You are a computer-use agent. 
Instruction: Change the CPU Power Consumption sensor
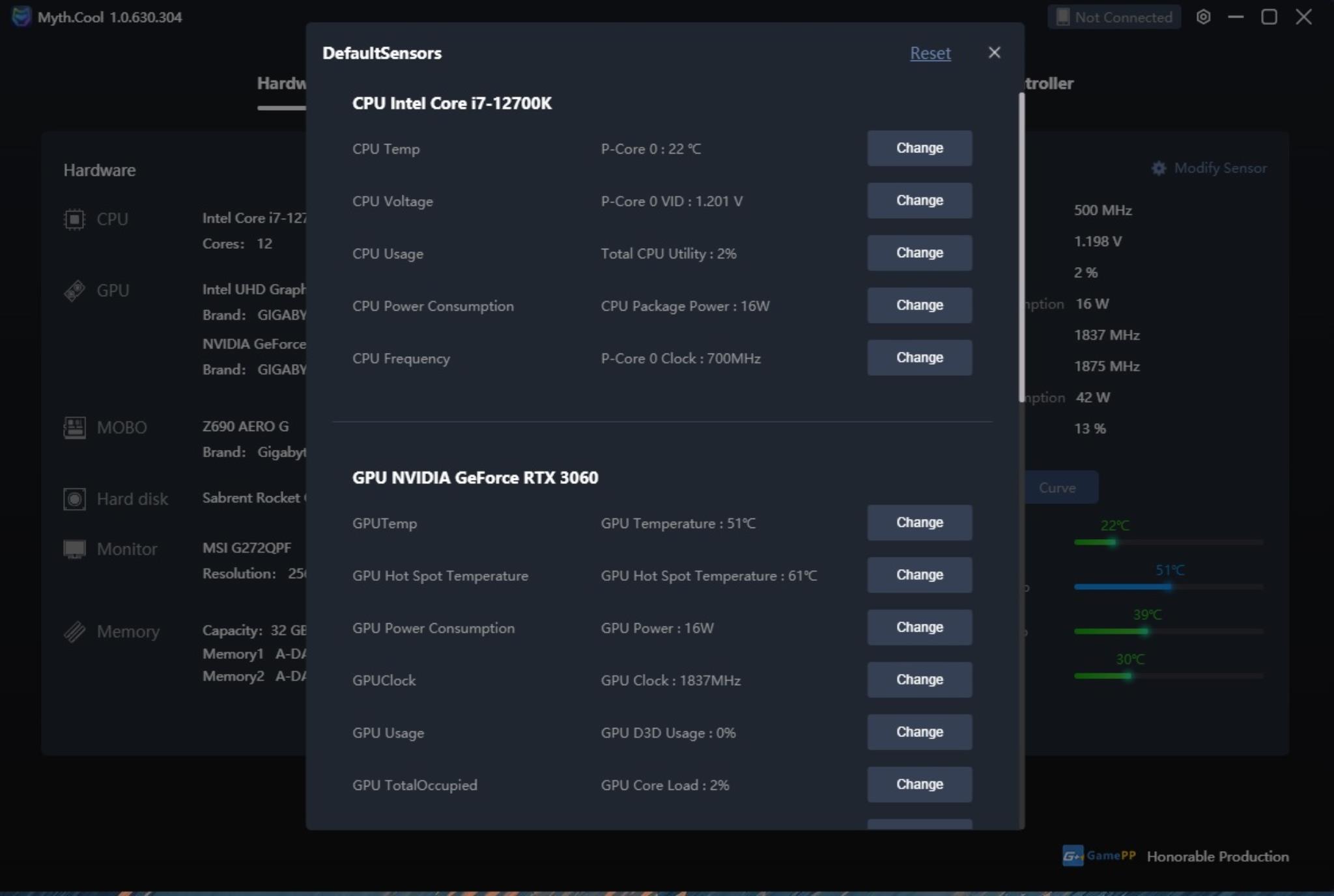pyautogui.click(x=919, y=305)
